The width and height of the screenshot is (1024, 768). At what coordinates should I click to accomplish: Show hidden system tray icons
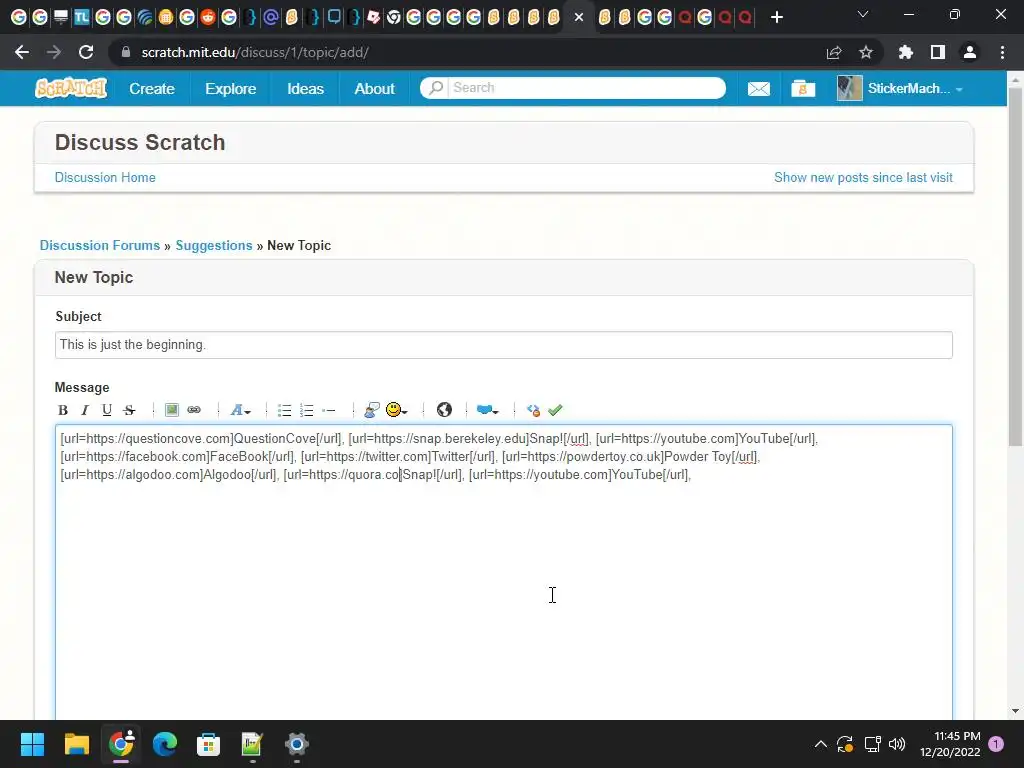coord(821,744)
